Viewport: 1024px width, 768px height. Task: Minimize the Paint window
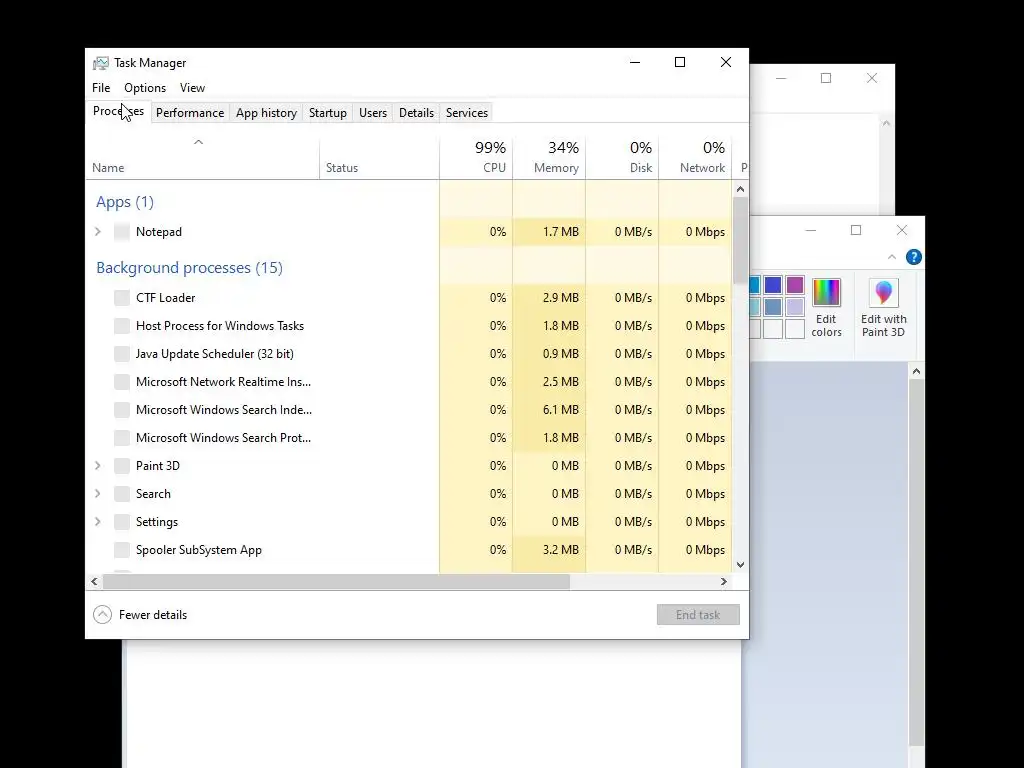click(x=810, y=230)
